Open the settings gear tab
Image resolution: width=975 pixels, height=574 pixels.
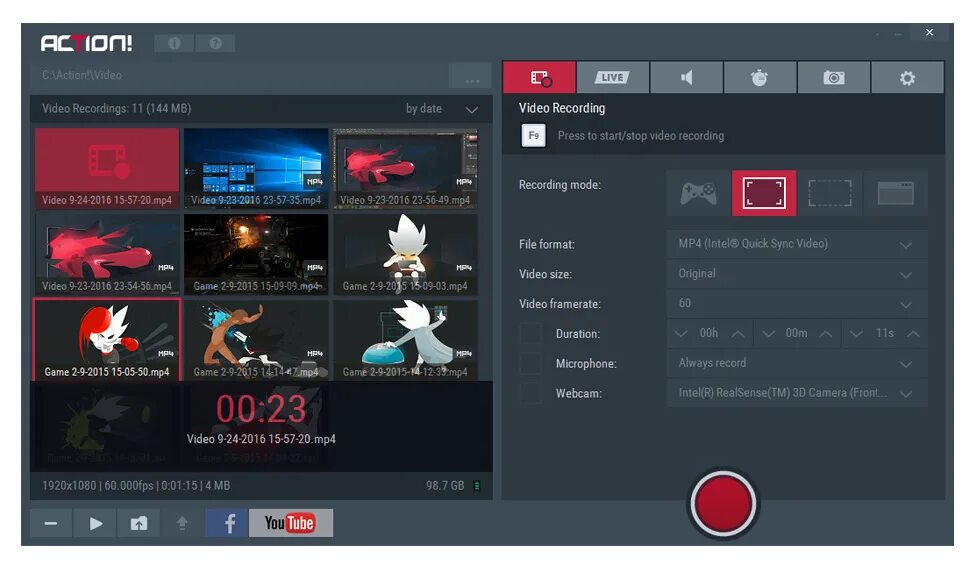coord(907,77)
